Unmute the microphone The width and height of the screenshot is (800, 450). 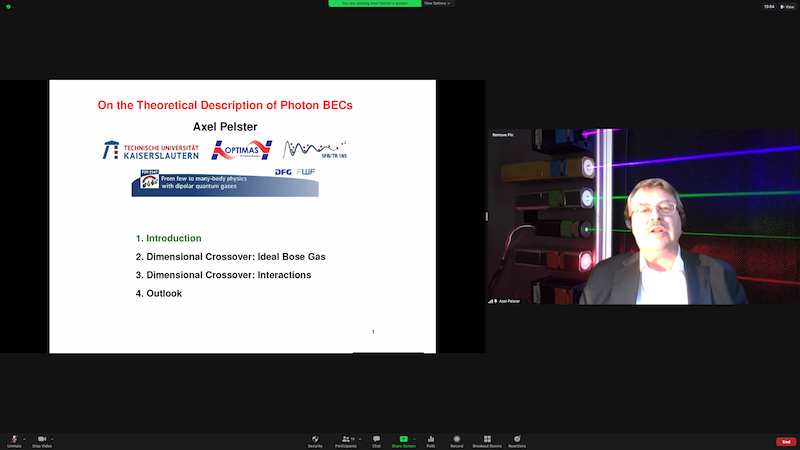(14, 440)
